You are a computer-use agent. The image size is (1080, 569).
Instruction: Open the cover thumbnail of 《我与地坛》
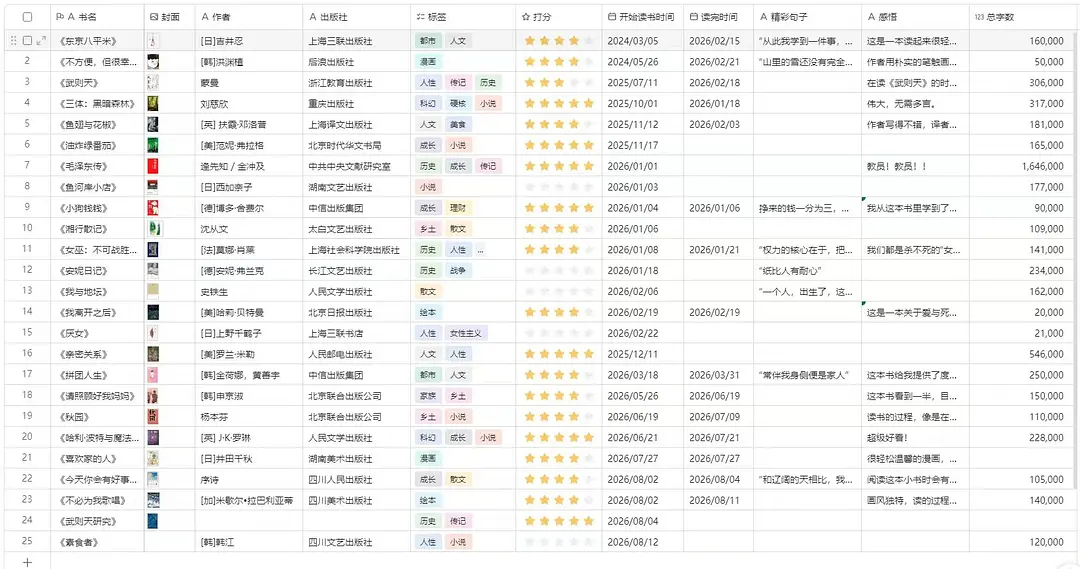[x=153, y=291]
